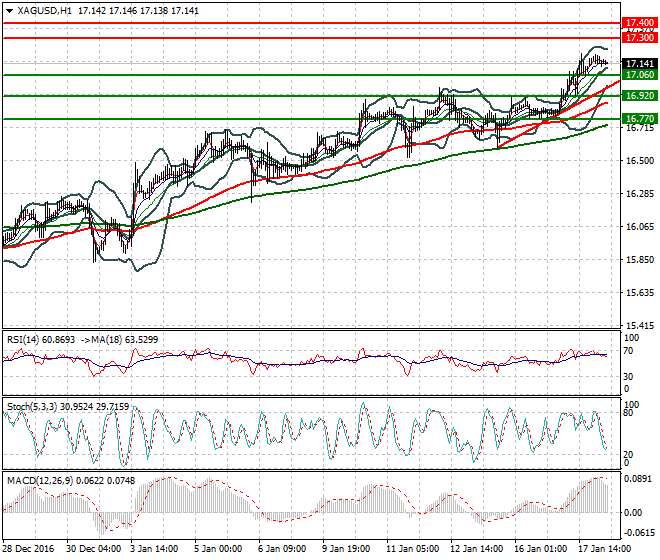Click the RSI(14) 60.8693 indicator label
Image resolution: width=660 pixels, height=560 pixels.
point(41,339)
